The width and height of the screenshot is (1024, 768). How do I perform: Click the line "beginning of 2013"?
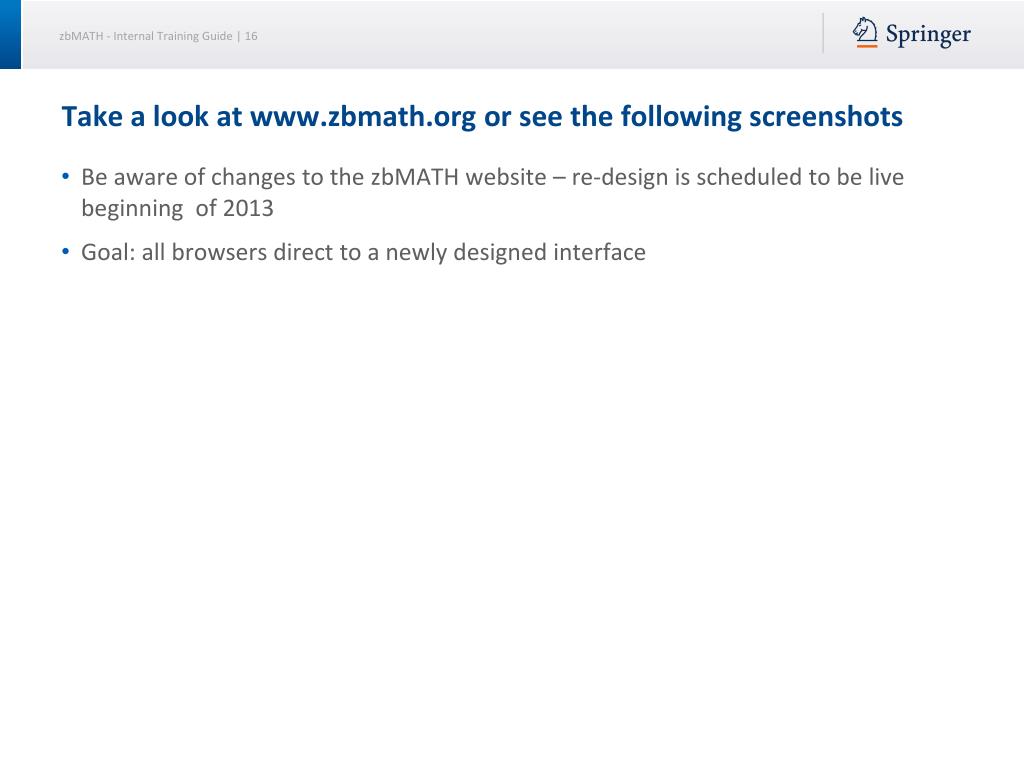coord(177,208)
